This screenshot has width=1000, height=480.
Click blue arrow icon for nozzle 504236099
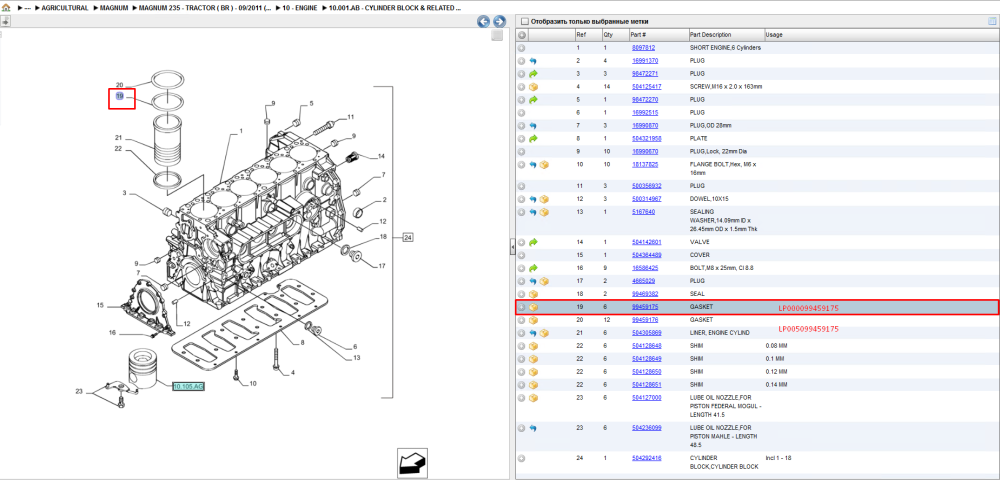point(533,428)
